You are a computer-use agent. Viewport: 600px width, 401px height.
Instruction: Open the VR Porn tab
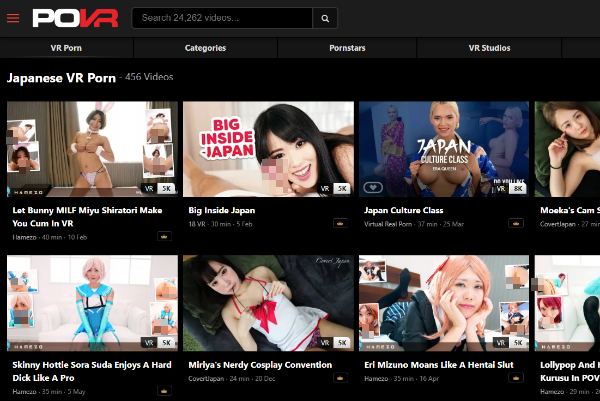point(66,48)
